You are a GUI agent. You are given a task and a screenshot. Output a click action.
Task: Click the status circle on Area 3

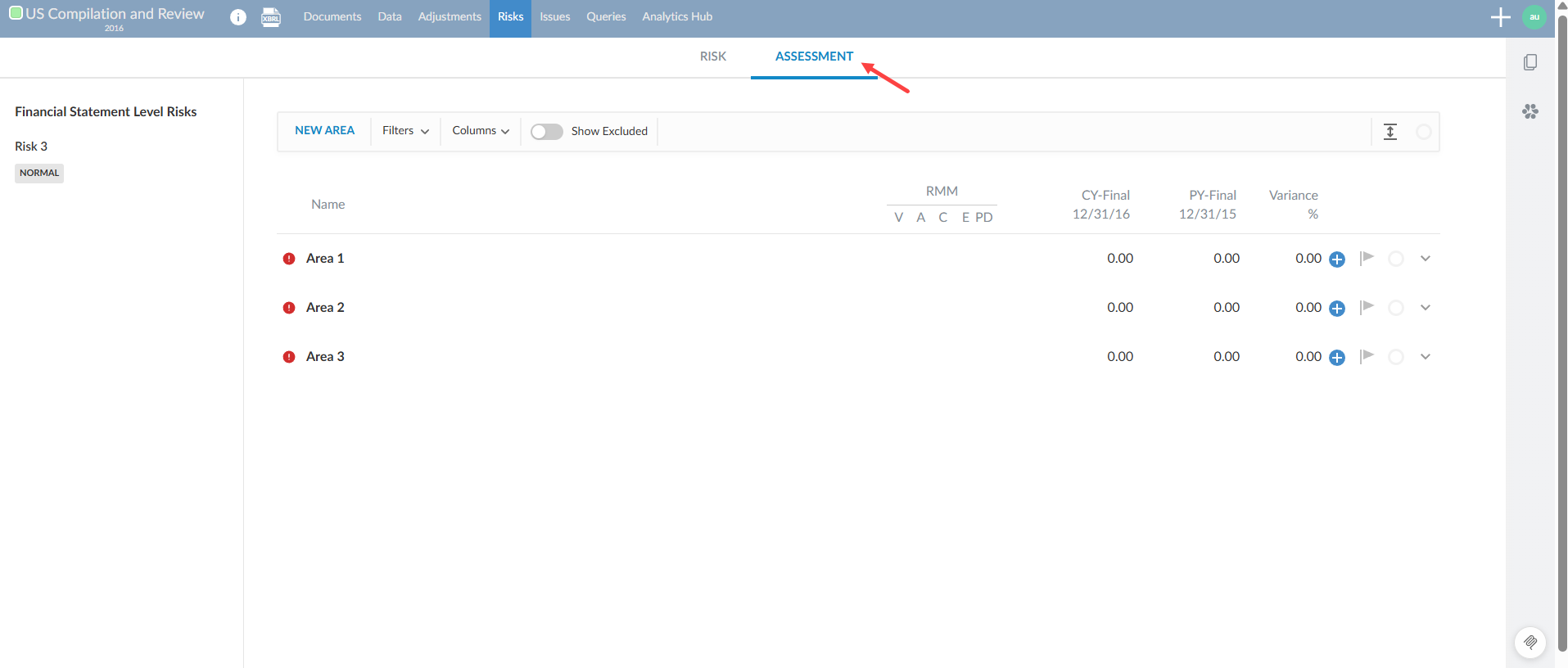pos(1396,357)
